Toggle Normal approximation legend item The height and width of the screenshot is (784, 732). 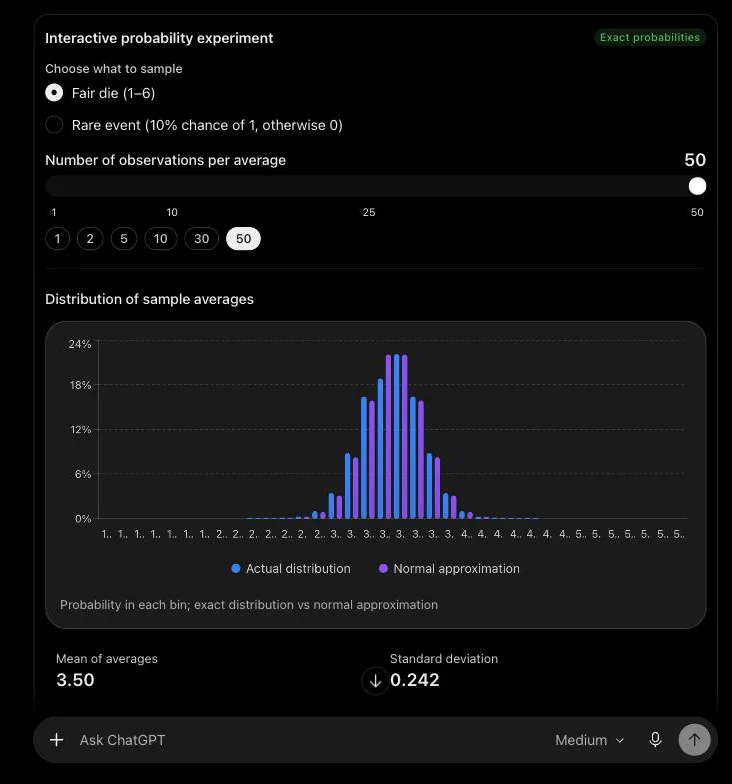(449, 568)
